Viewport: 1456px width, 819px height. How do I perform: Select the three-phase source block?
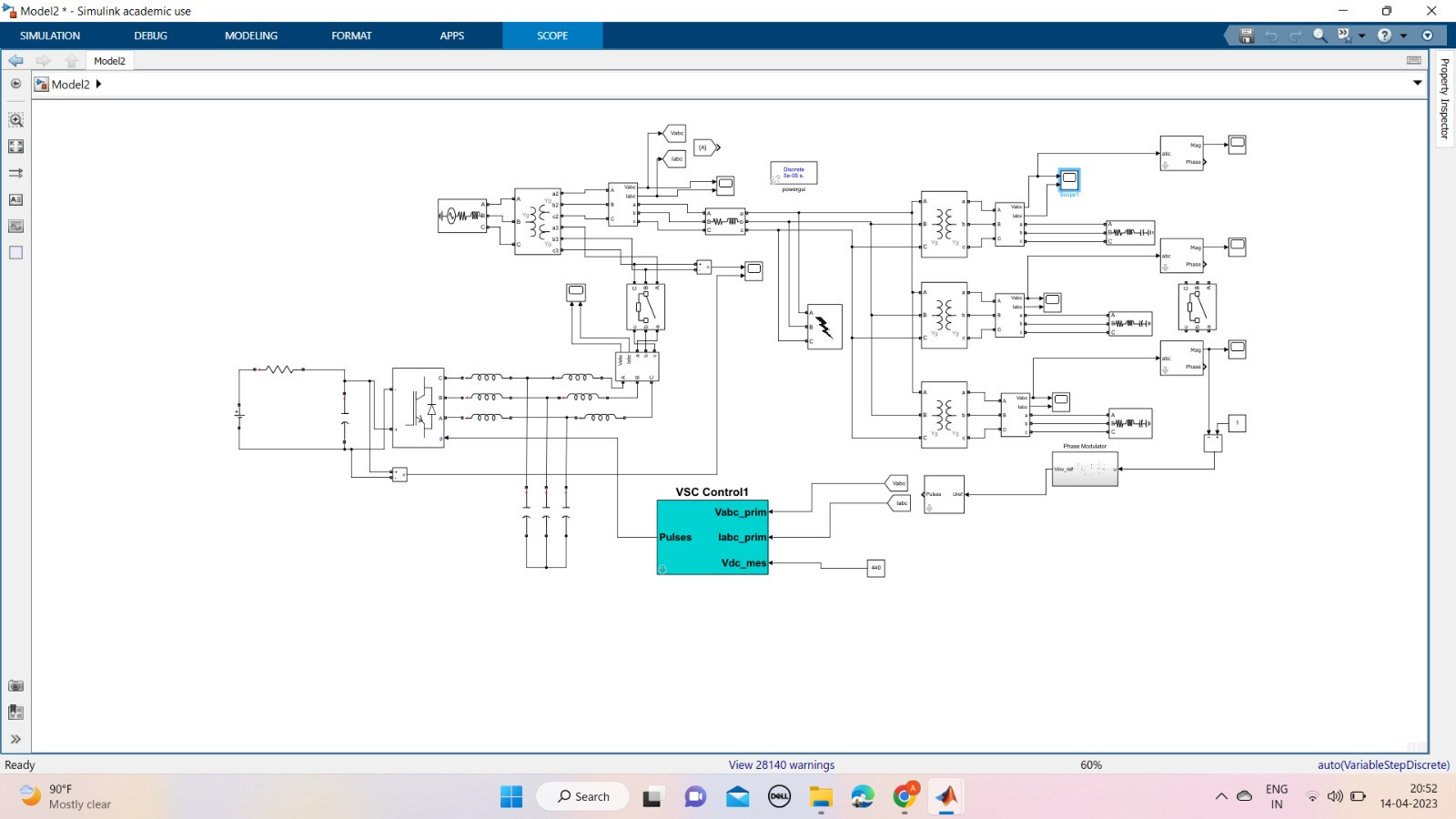(462, 216)
